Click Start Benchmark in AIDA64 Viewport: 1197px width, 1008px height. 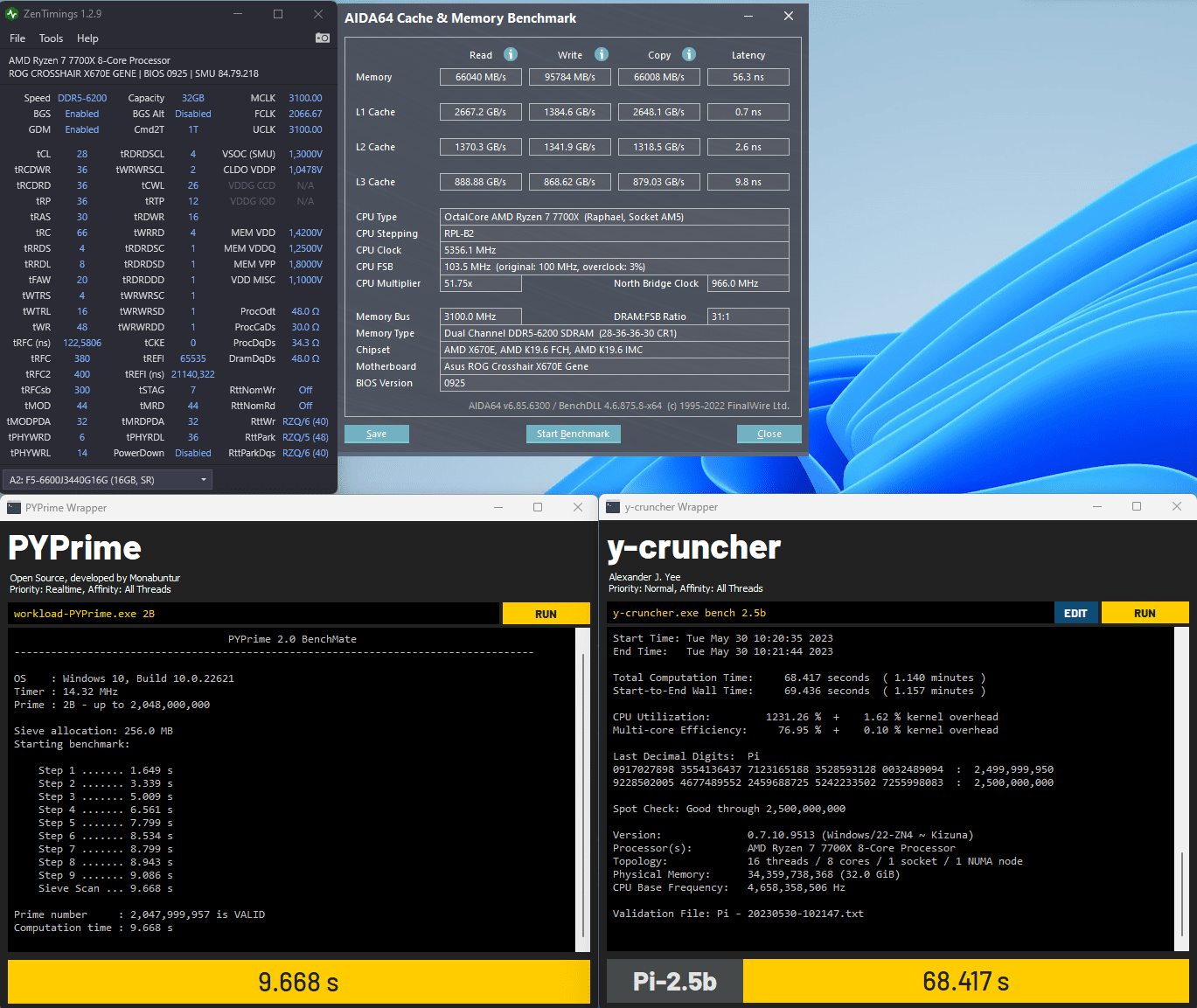(x=573, y=434)
